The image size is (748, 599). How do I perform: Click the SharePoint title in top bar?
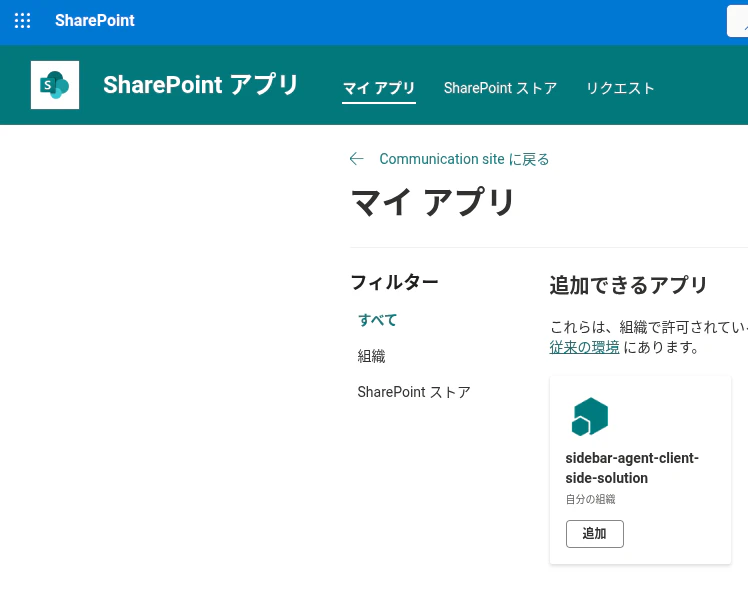click(95, 21)
